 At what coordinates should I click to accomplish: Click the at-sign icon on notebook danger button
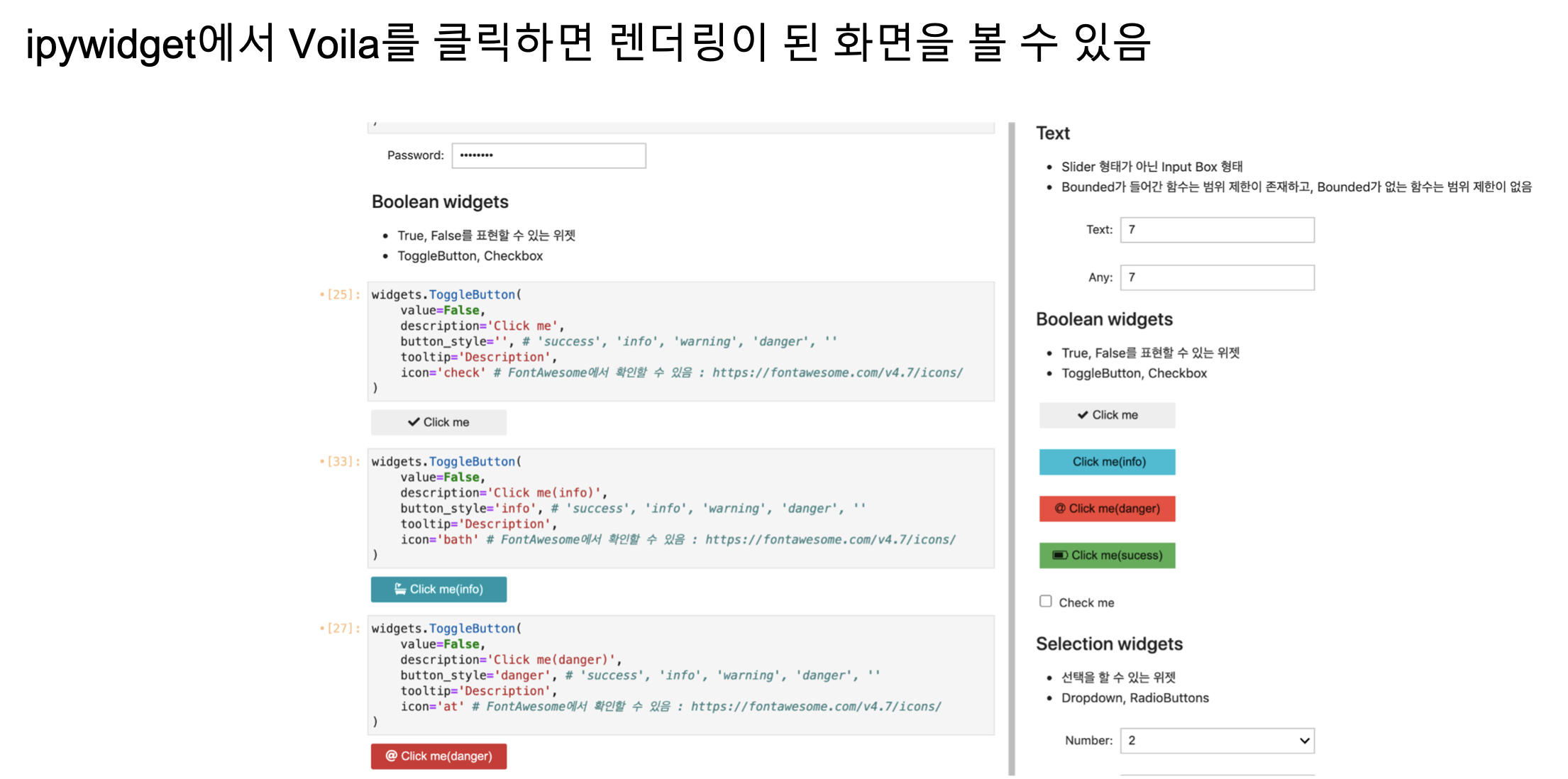(x=391, y=756)
